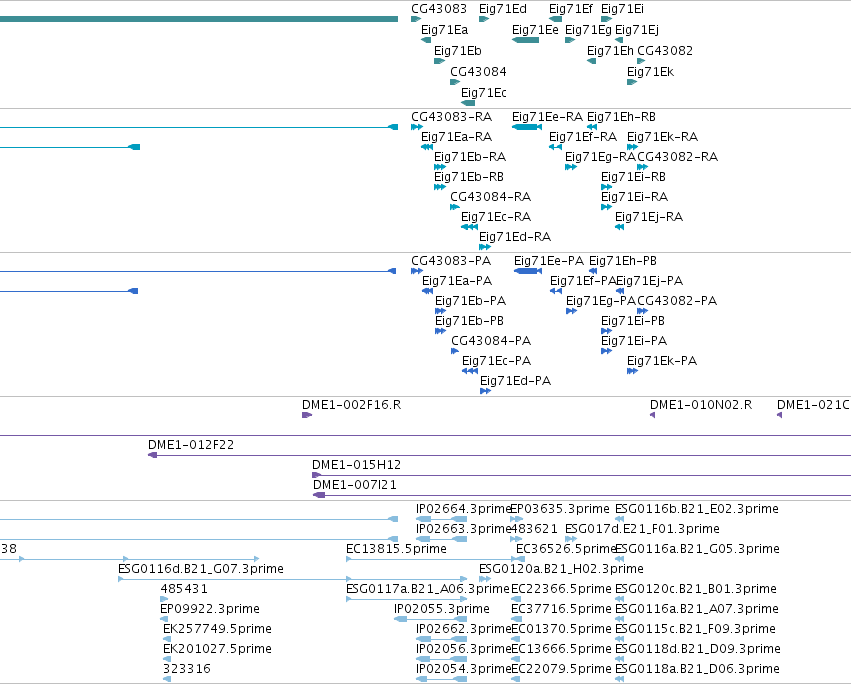Select transcript Eig71Ej-RA
Image resolution: width=851 pixels, height=684 pixels.
pyautogui.click(x=649, y=218)
